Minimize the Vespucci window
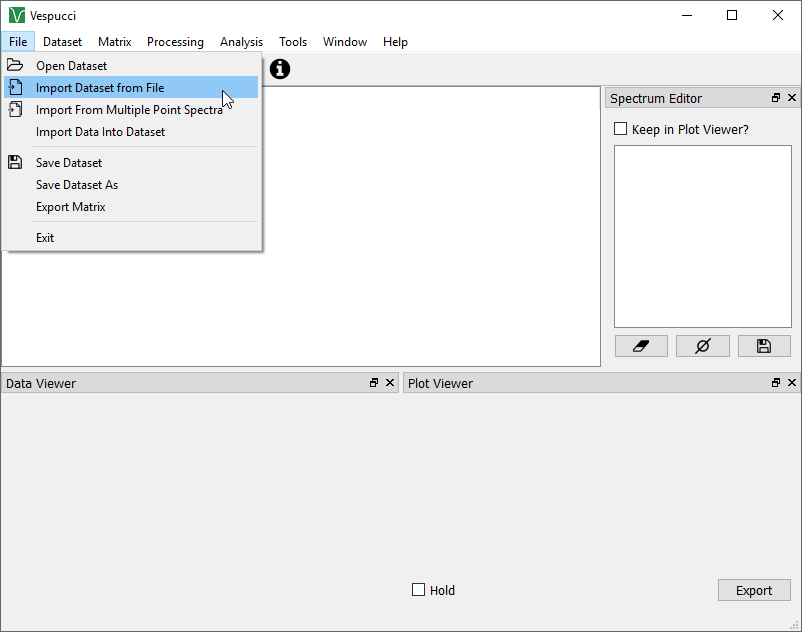The width and height of the screenshot is (802, 632). (687, 15)
